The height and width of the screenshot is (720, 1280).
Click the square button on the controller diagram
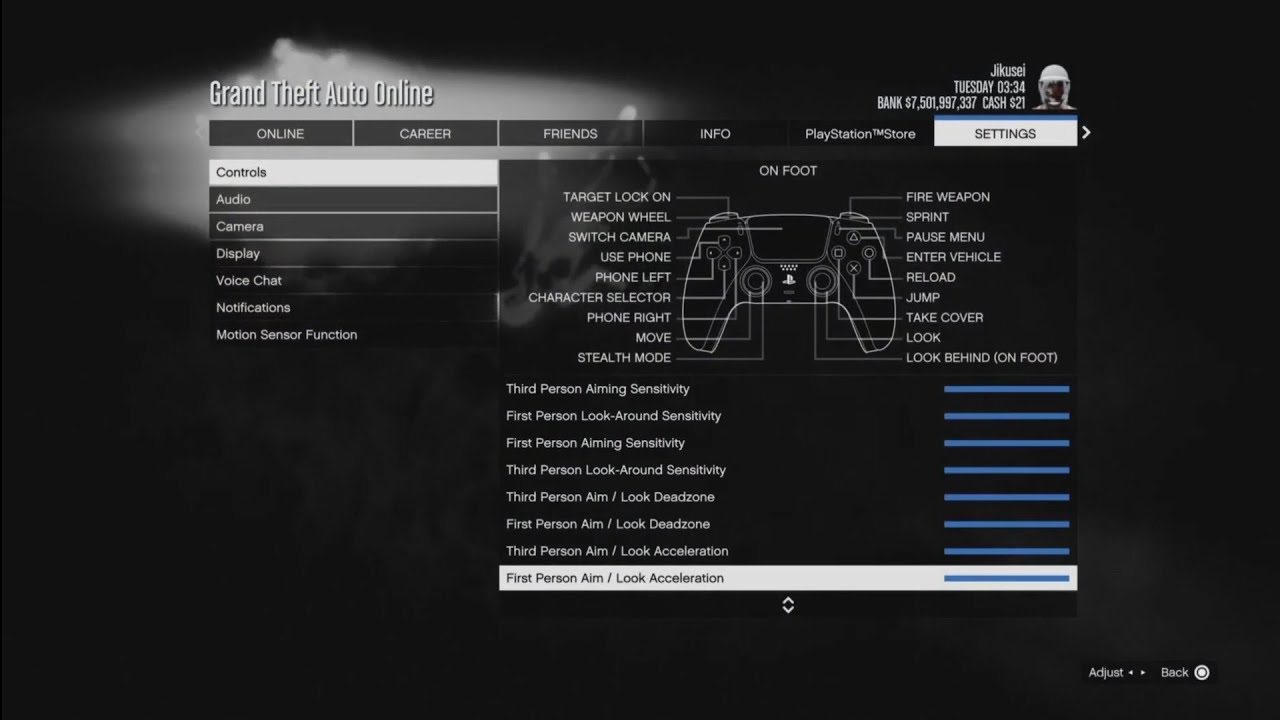(839, 253)
